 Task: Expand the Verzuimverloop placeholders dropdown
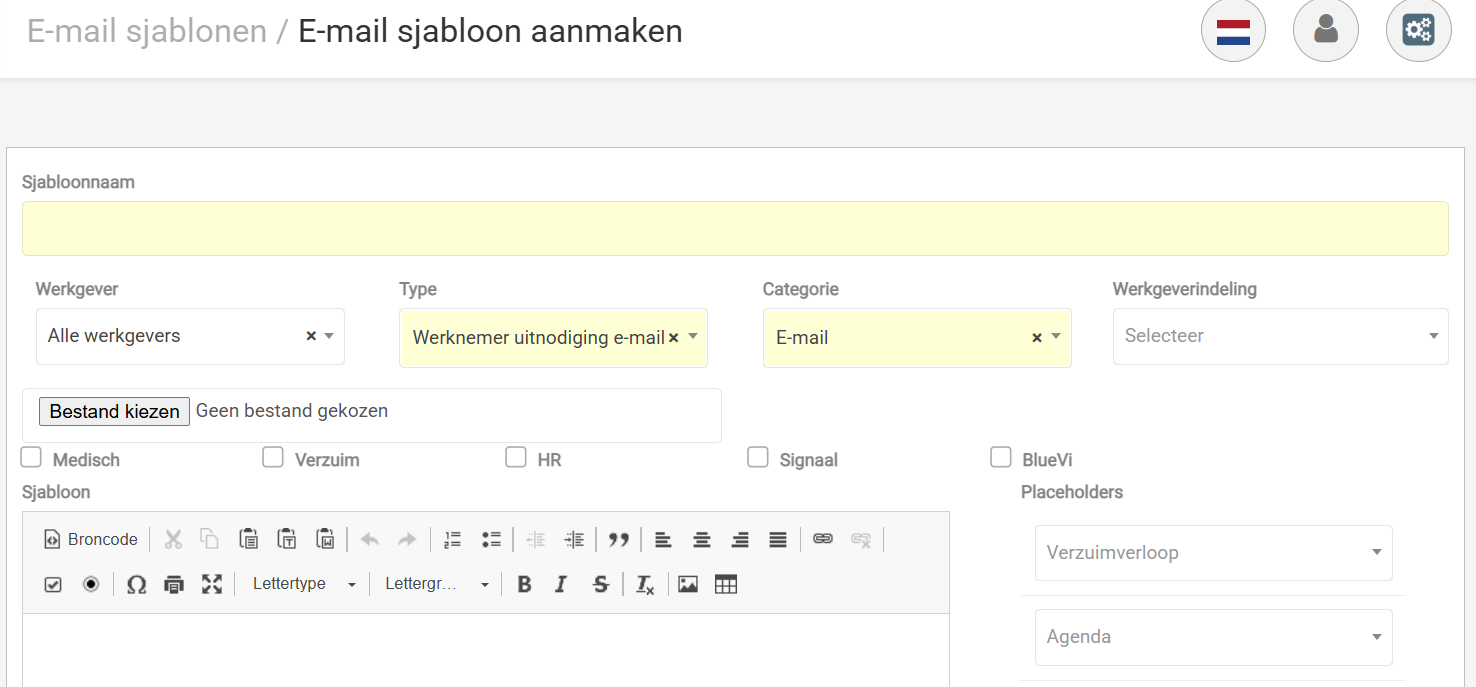(x=1213, y=553)
